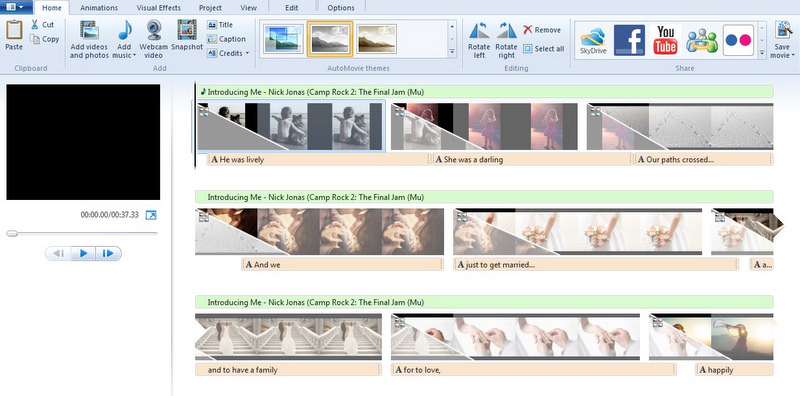
Task: Click Select all in Editing group
Action: (x=544, y=49)
